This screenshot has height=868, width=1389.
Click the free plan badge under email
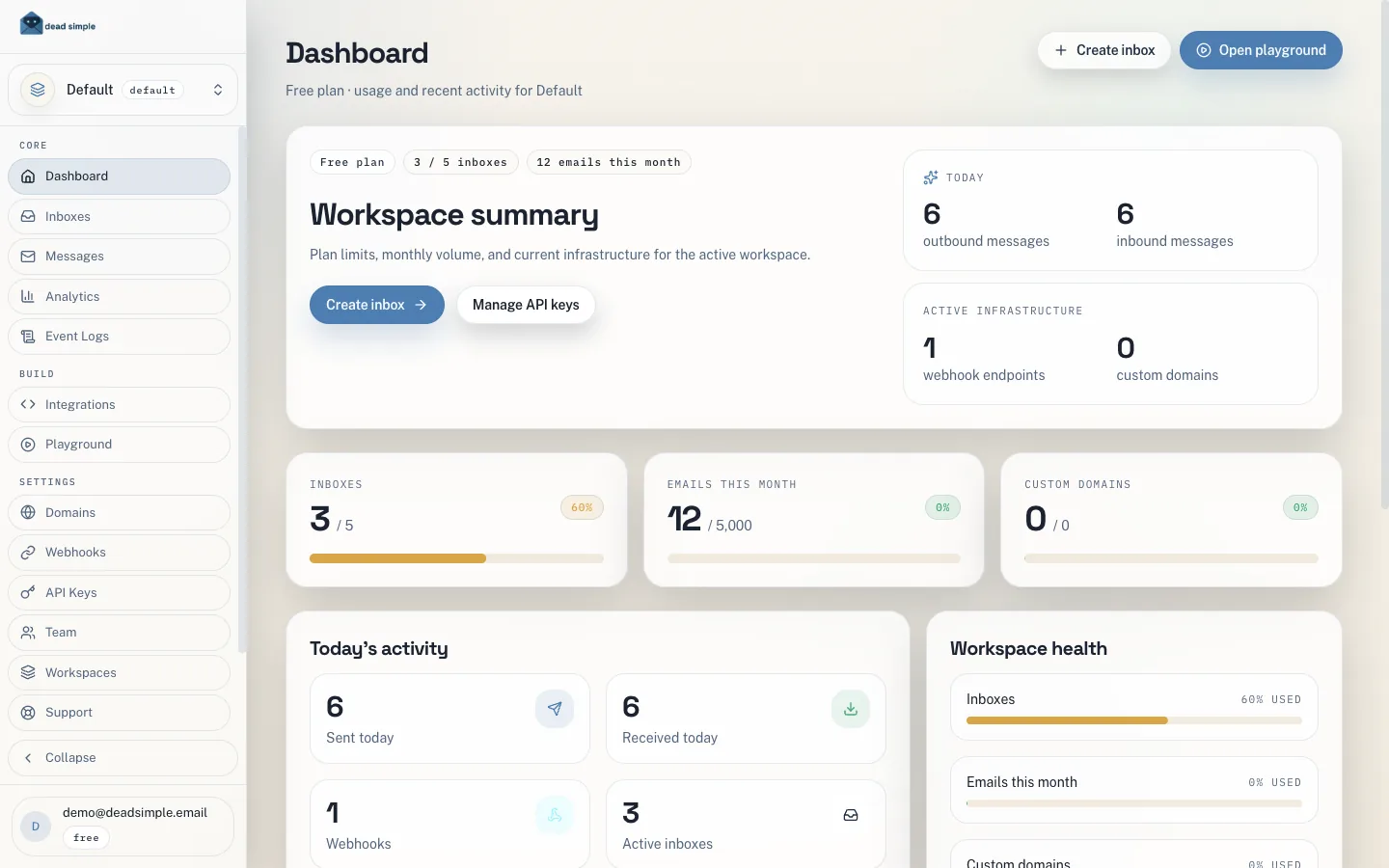[86, 838]
